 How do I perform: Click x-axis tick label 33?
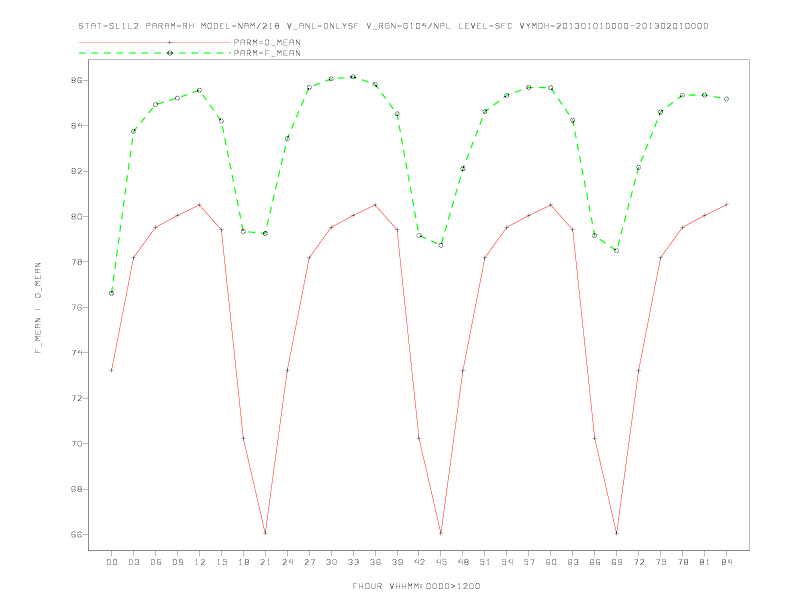point(354,562)
